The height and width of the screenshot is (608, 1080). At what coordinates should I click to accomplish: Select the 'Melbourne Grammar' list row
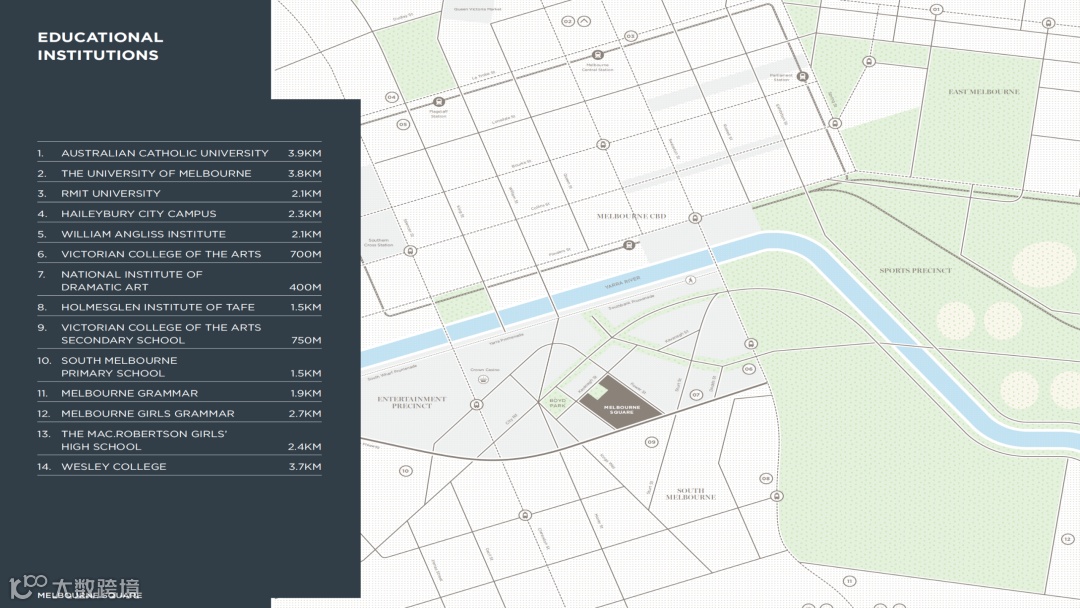(x=179, y=393)
